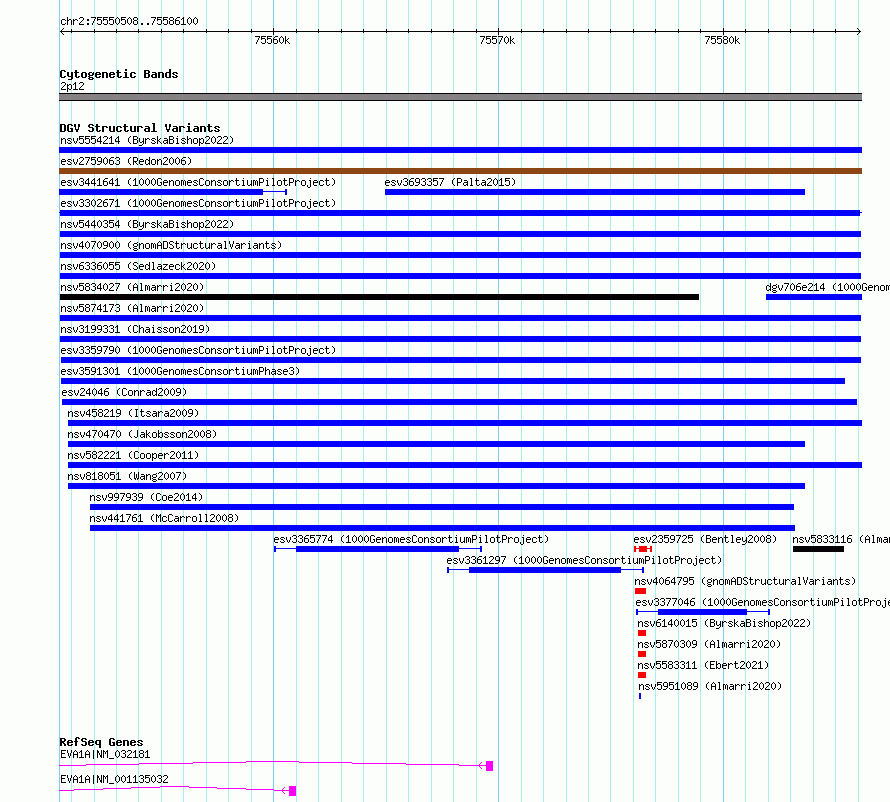Click nsv5951089 (Almarri2020) label
890x802 pixels.
tap(710, 686)
